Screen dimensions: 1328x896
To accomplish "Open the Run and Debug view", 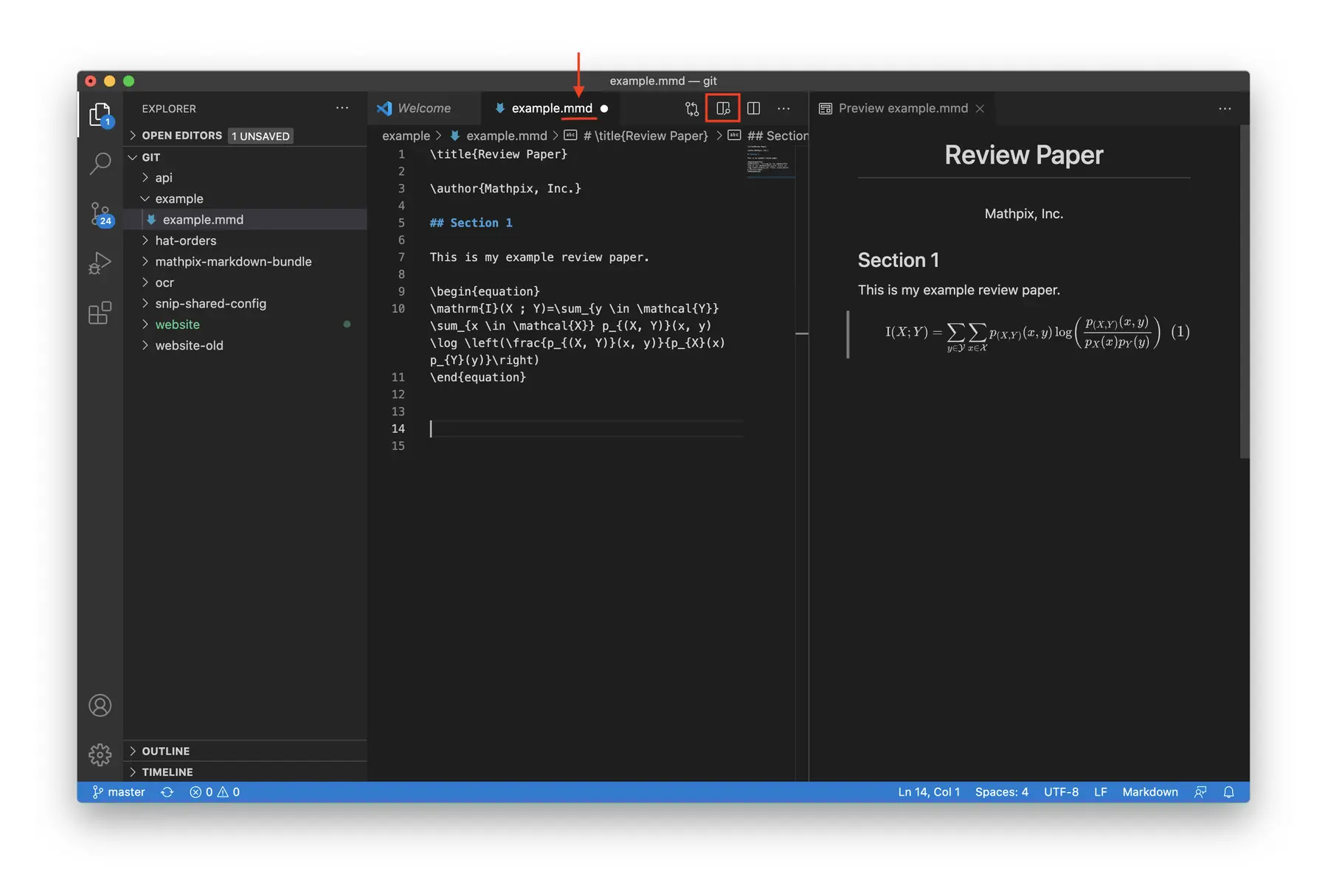I will [x=100, y=263].
